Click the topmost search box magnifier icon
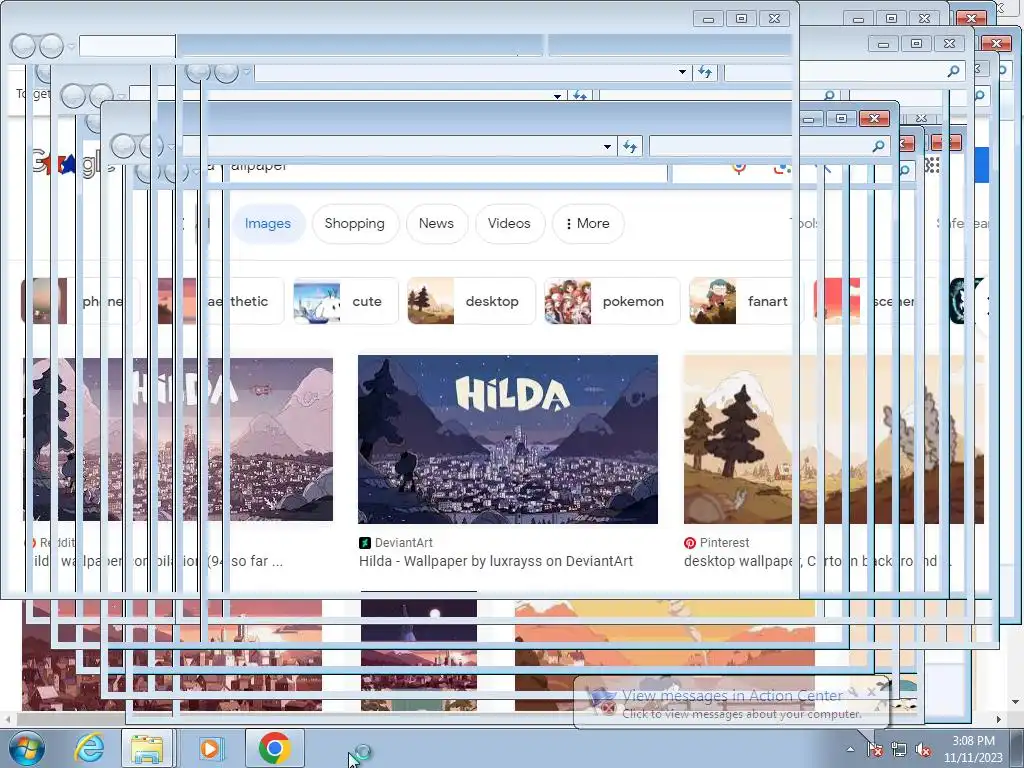This screenshot has height=768, width=1024. (x=953, y=71)
